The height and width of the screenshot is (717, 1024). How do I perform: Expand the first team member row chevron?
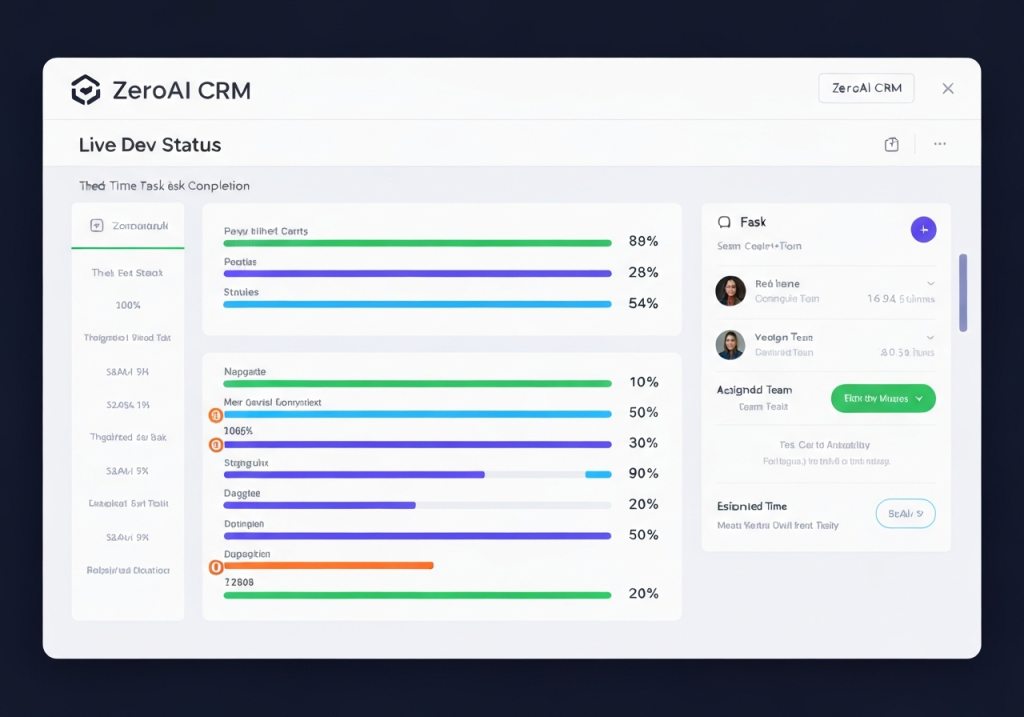click(931, 284)
